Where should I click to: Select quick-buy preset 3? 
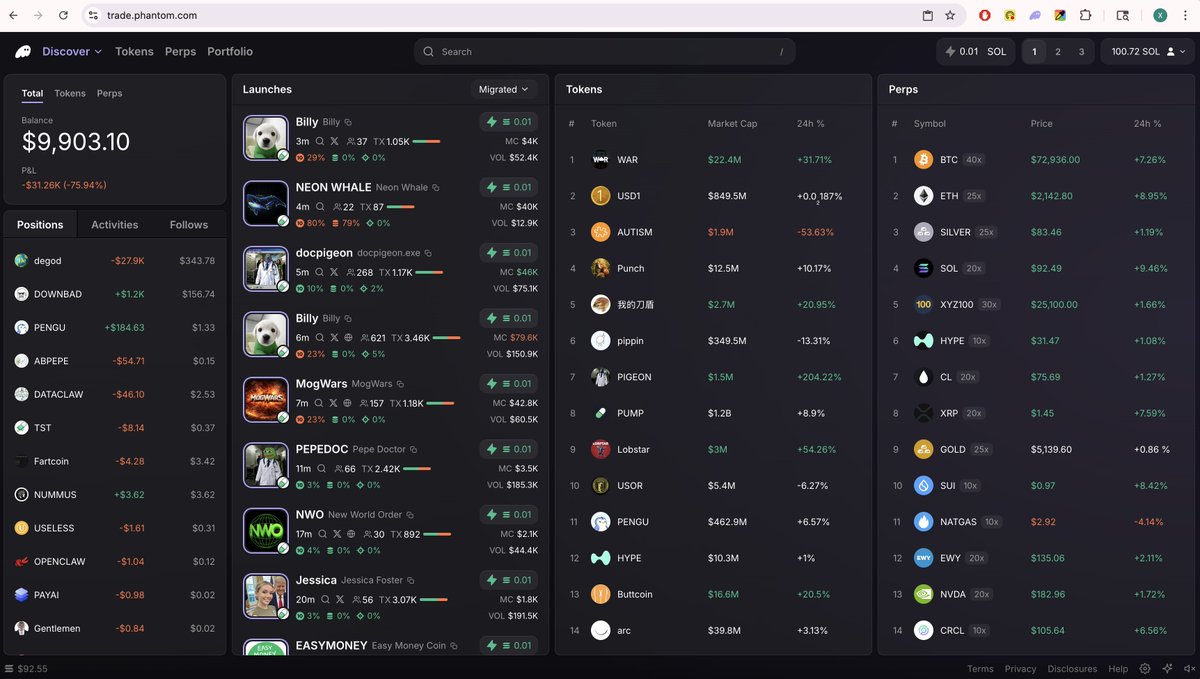1081,52
